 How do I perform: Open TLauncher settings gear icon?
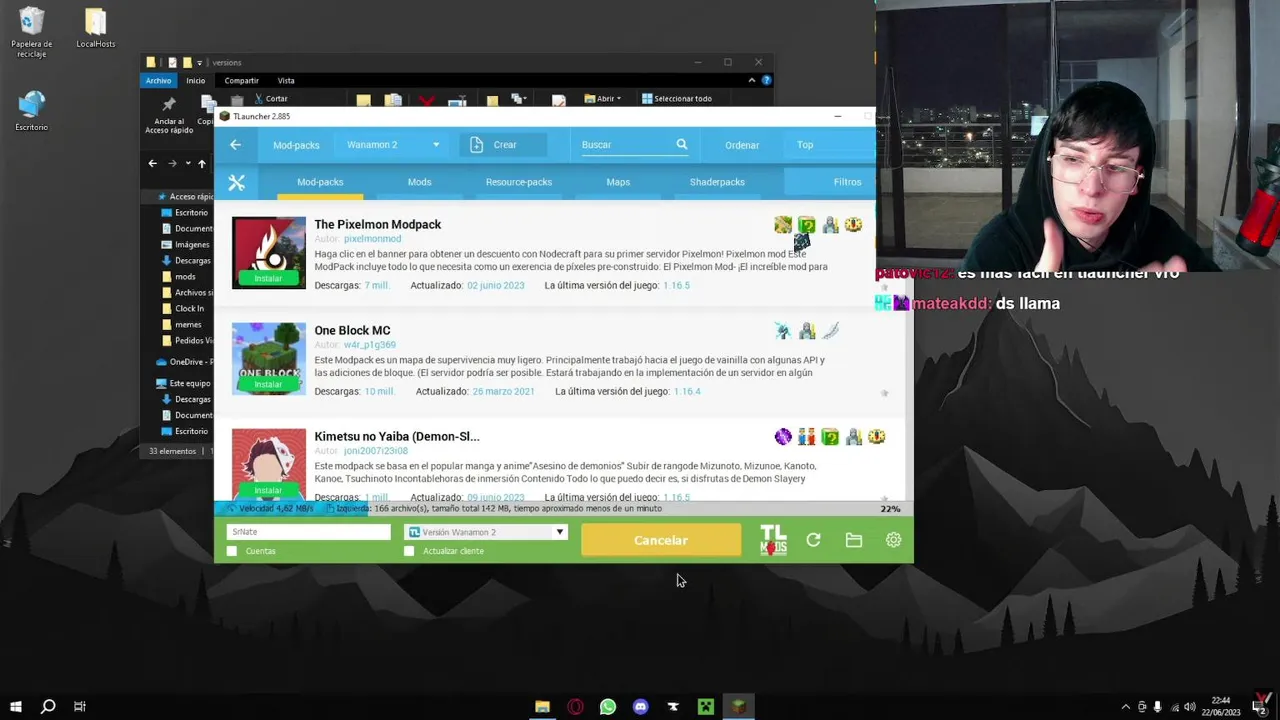tap(893, 540)
